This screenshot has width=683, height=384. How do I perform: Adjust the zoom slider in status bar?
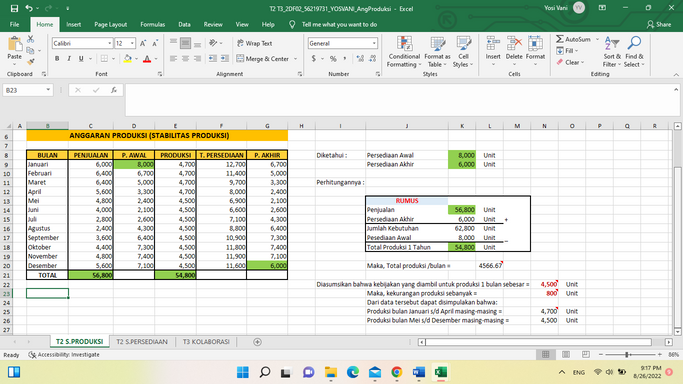pos(628,354)
